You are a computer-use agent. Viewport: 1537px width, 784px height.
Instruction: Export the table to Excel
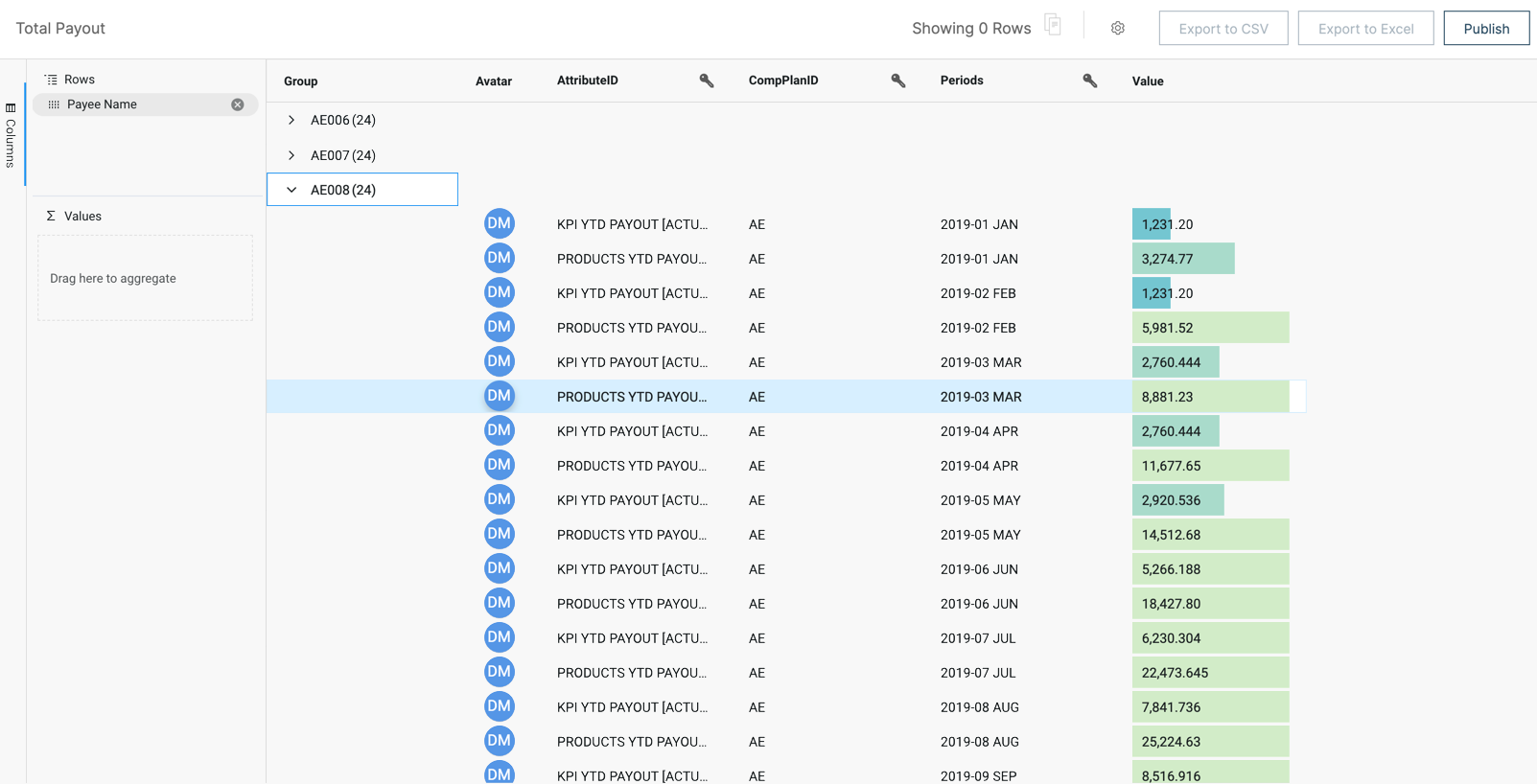click(1365, 29)
